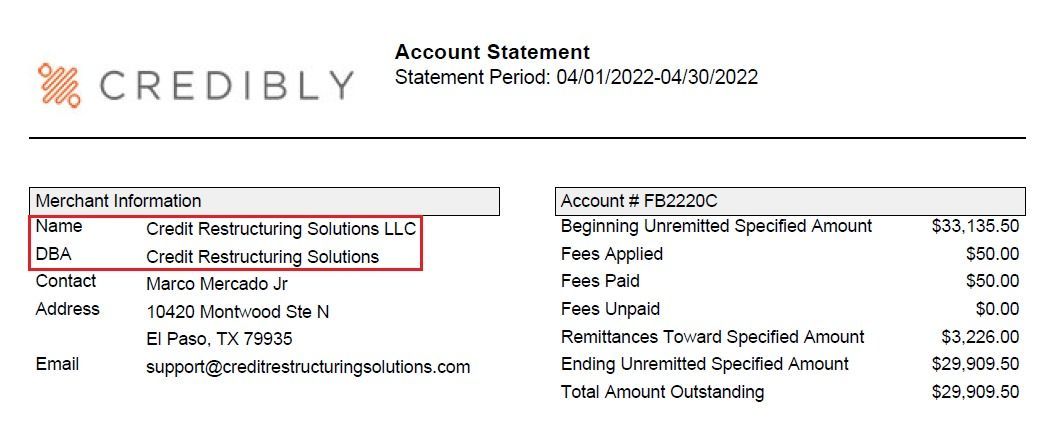
Task: Click the Account Statement heading
Action: [492, 52]
